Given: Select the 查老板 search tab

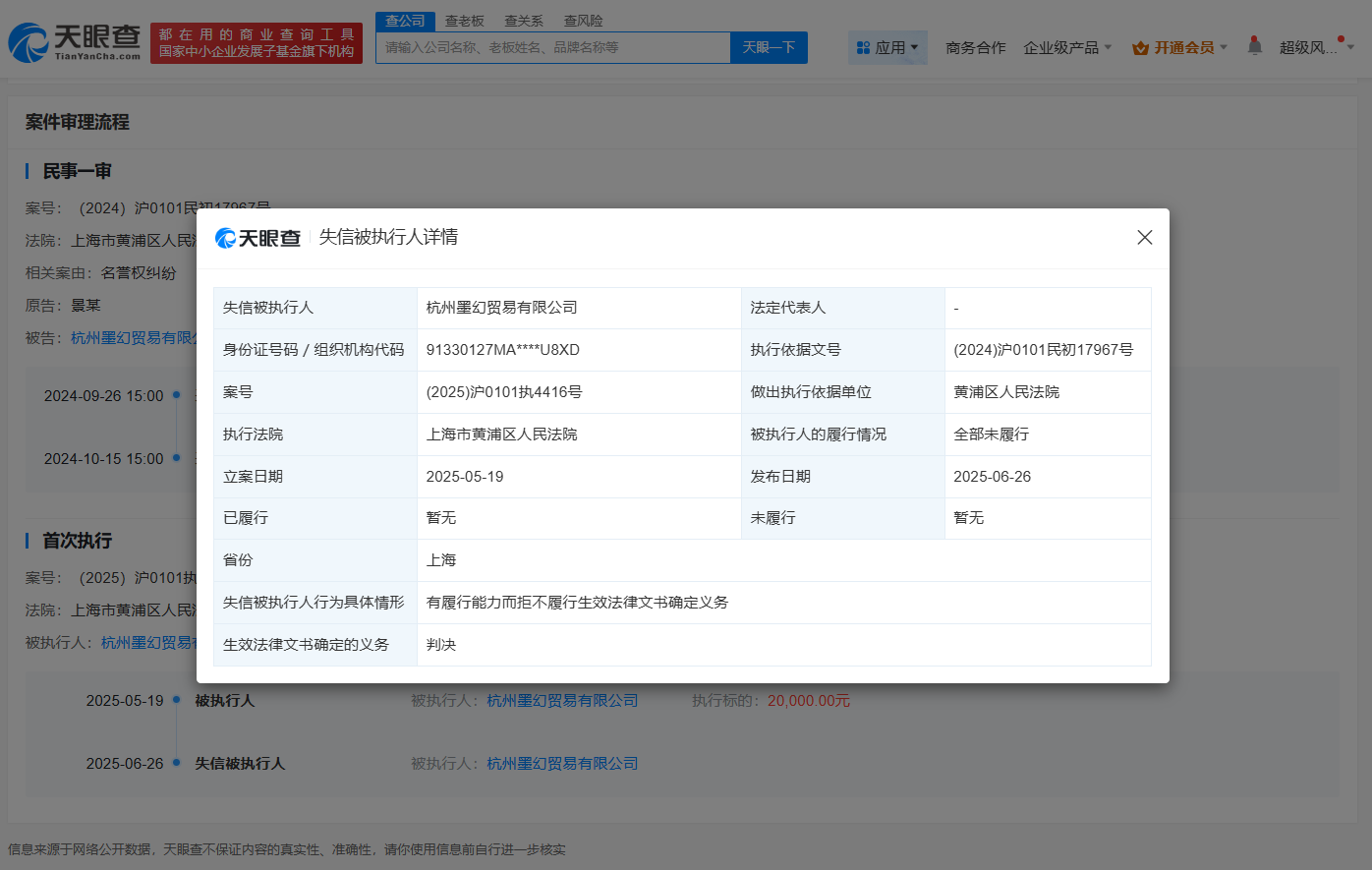Looking at the screenshot, I should click(464, 21).
